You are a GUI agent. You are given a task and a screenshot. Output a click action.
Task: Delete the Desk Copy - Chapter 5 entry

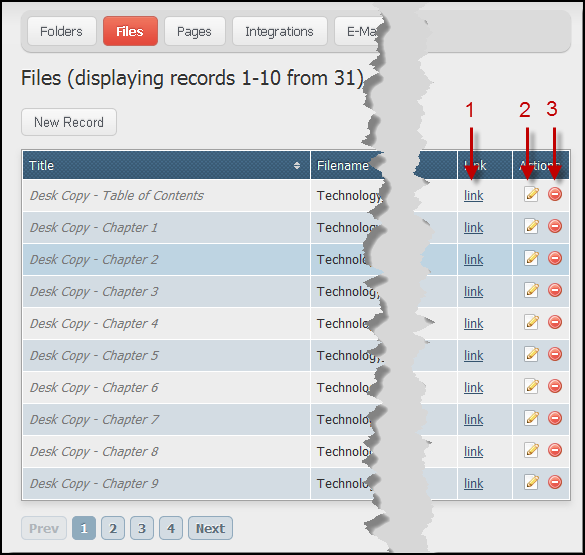[555, 354]
